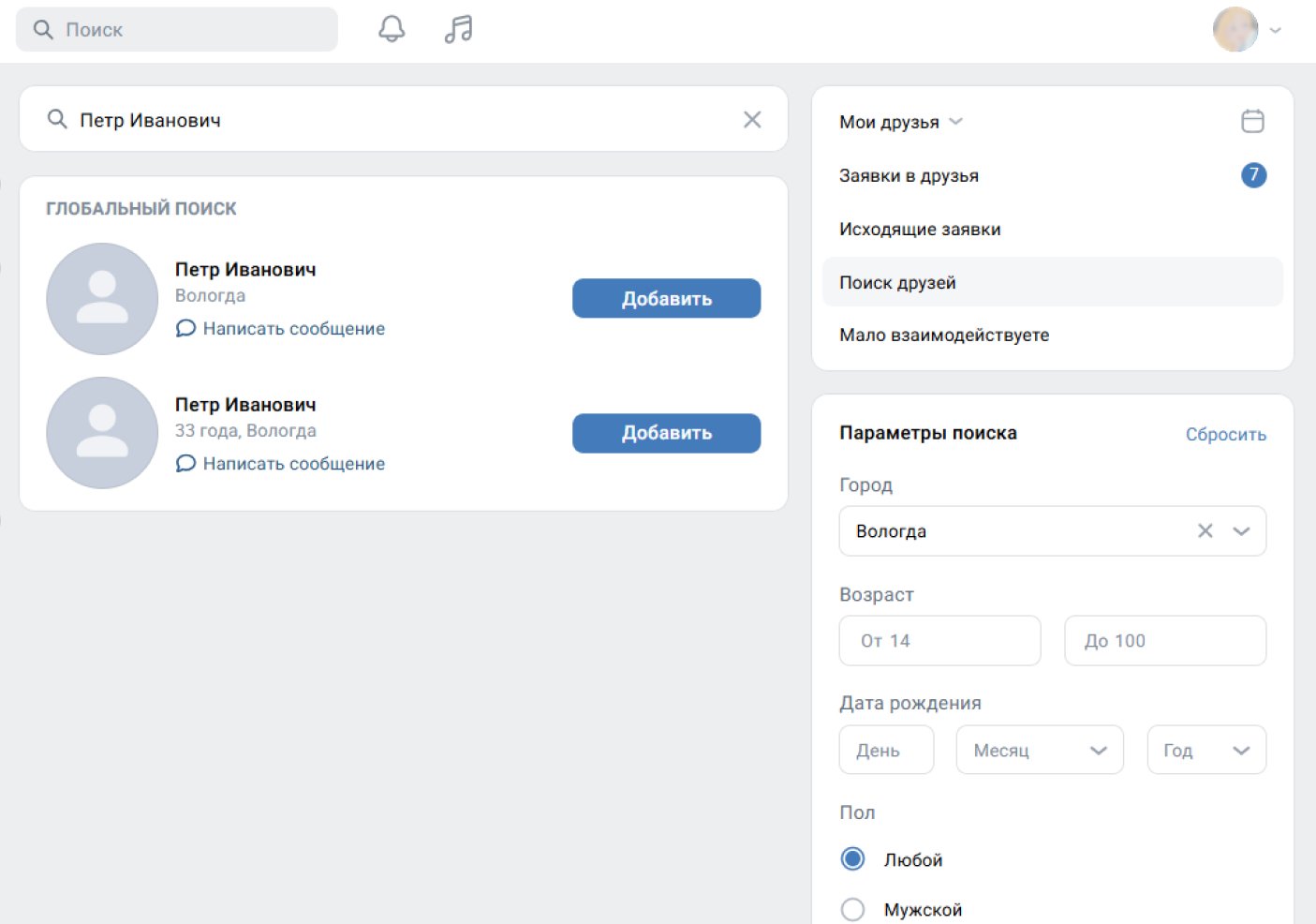This screenshot has width=1316, height=924.
Task: Go to Исходящие заявки section
Action: pos(920,230)
